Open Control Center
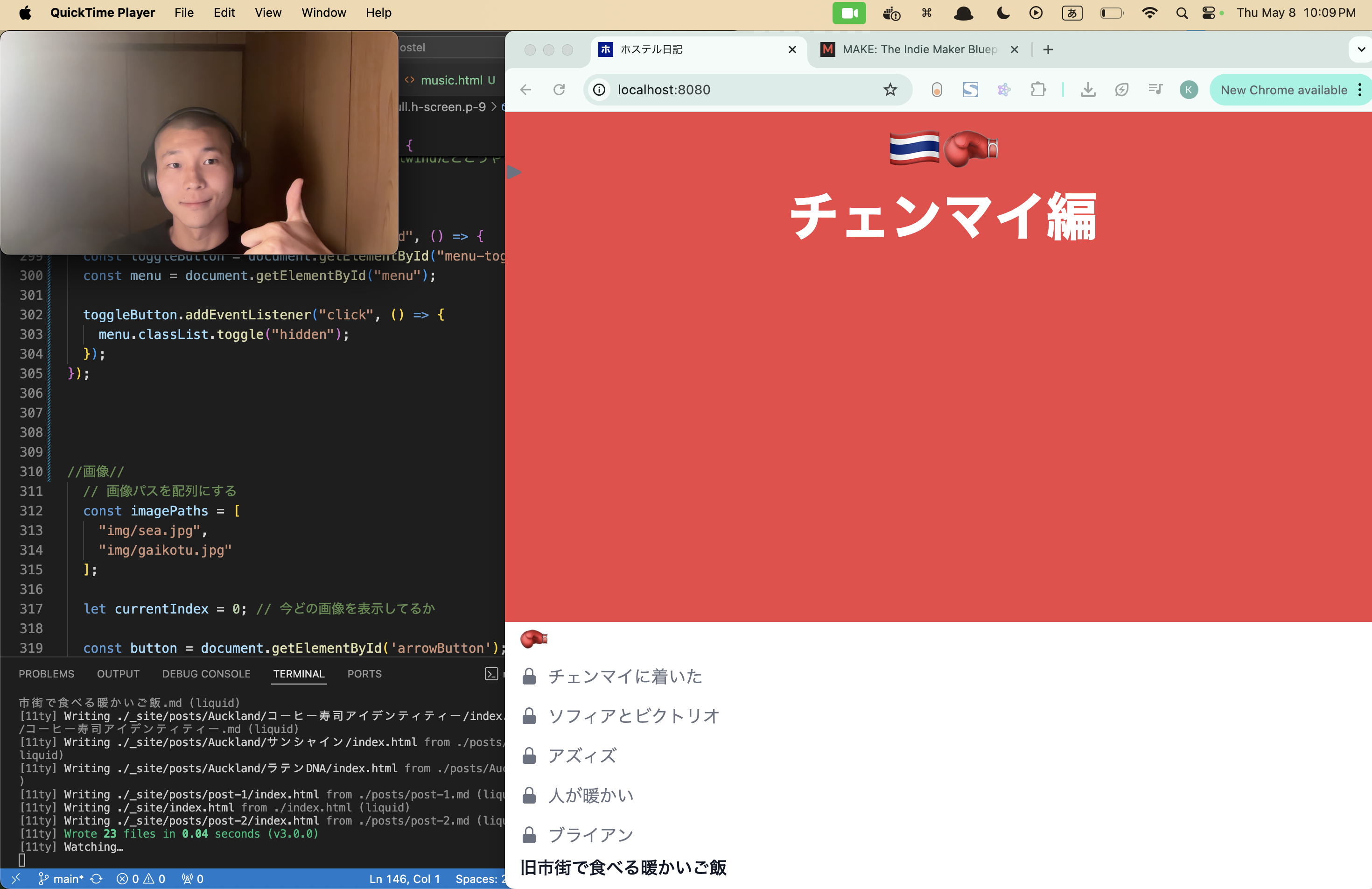Screen dimensions: 1372x889 tap(1209, 13)
